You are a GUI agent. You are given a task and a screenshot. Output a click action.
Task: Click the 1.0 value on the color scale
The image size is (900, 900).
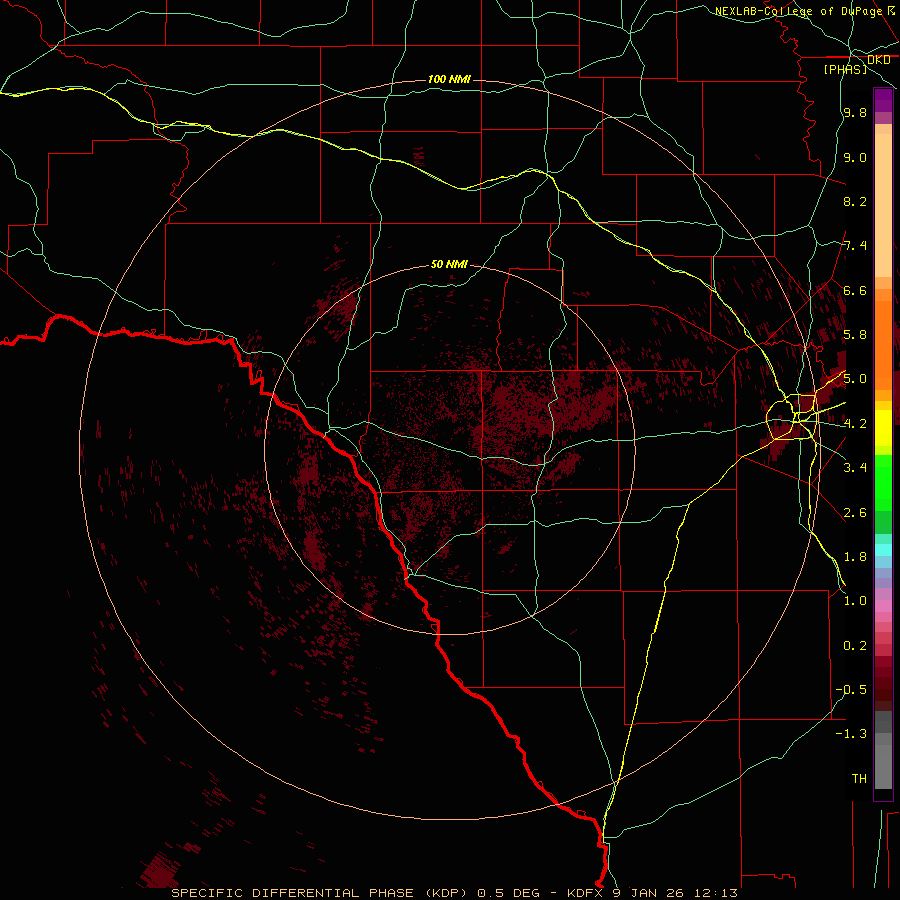click(855, 601)
